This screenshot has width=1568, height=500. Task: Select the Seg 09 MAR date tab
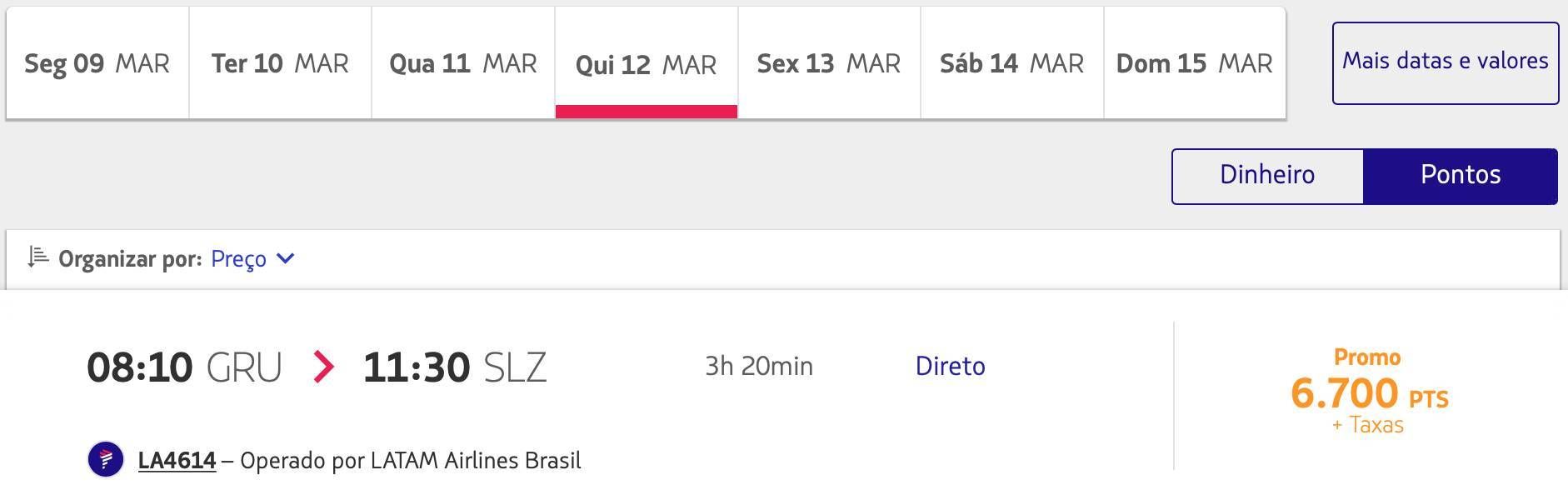click(x=97, y=63)
